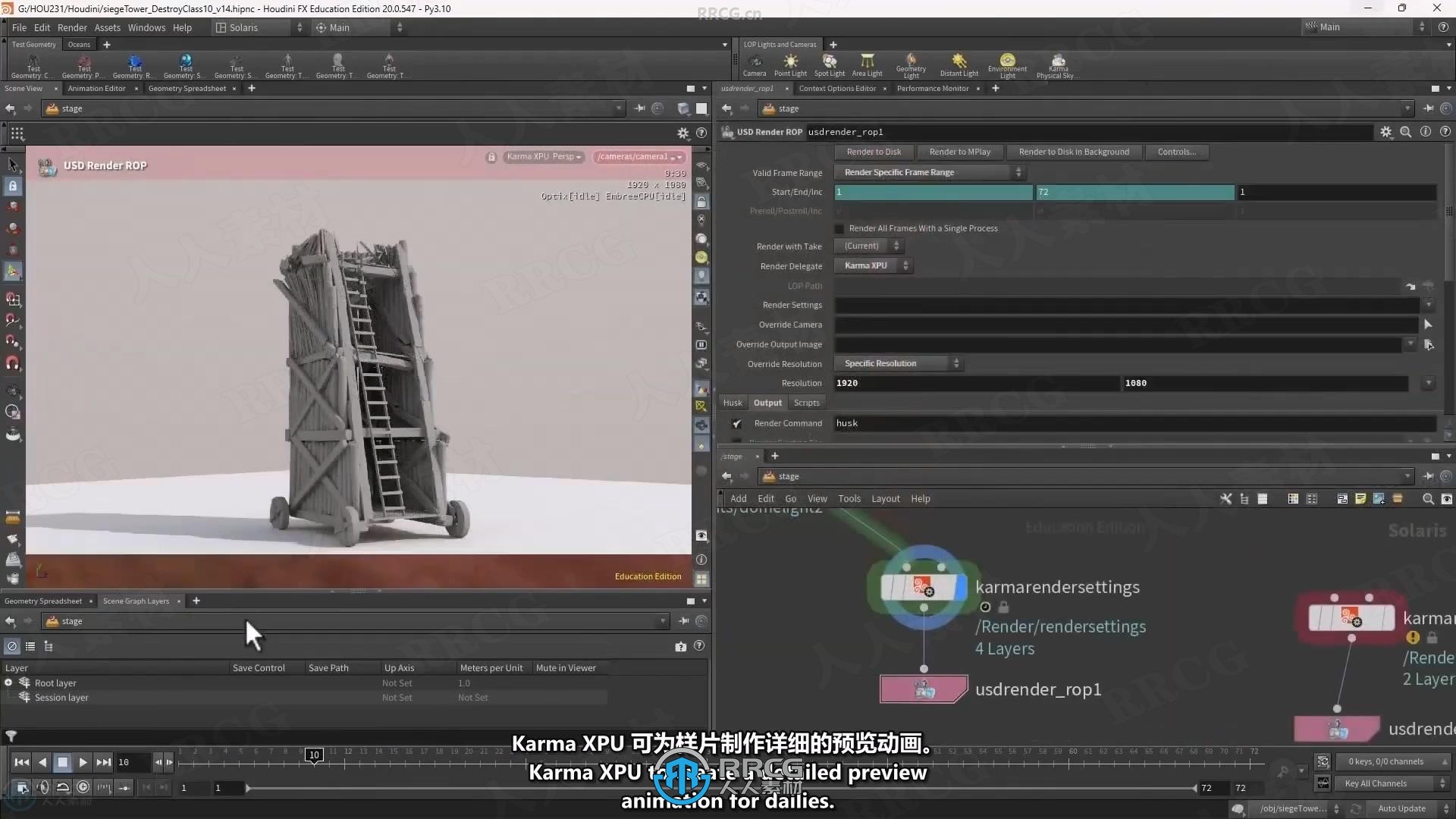Open resolution presets dropdown arrow

tap(1429, 383)
